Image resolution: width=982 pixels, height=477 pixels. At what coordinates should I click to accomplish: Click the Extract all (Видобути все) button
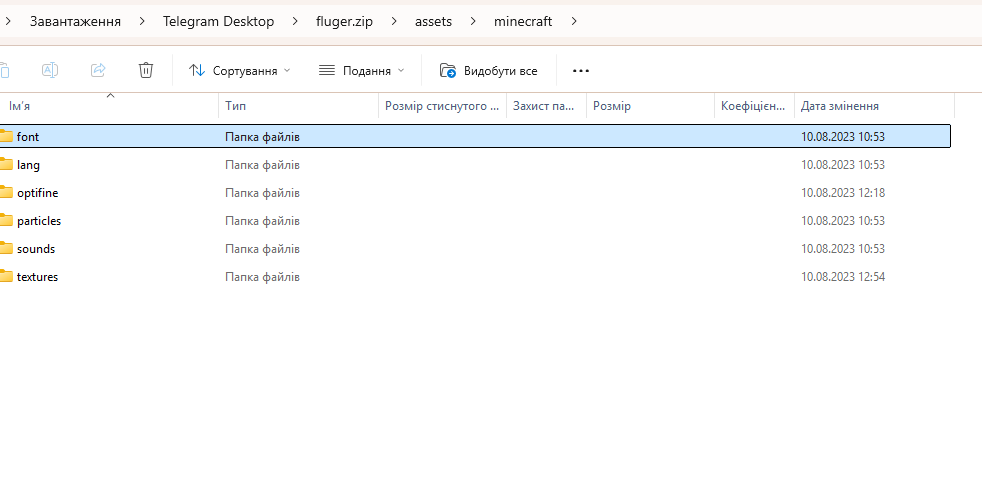[488, 71]
